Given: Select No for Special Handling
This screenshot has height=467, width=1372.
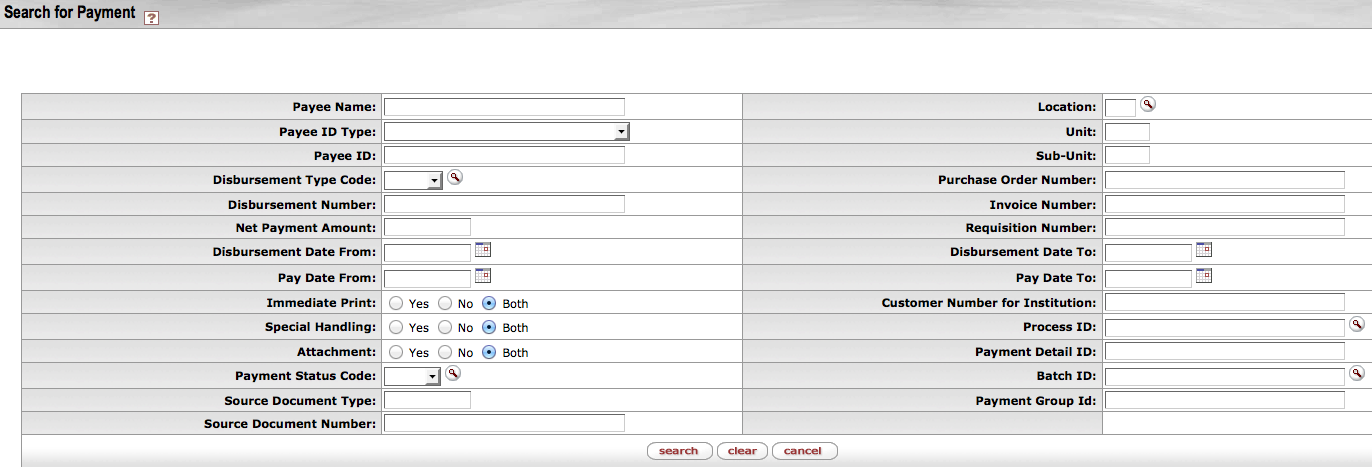Looking at the screenshot, I should point(445,327).
